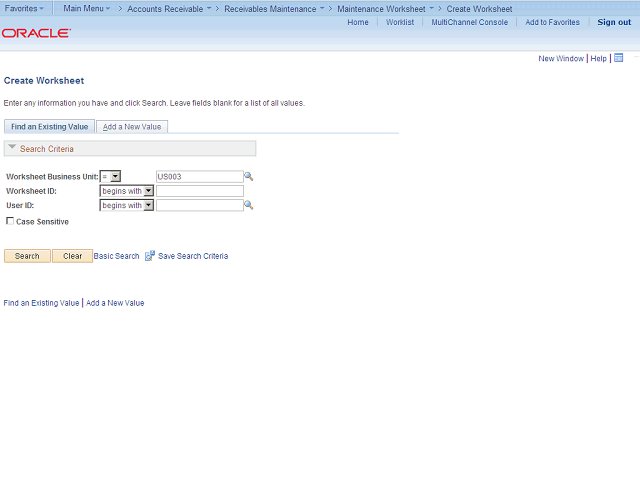Open MultiChannel Console link
This screenshot has height=480, width=640.
point(470,22)
